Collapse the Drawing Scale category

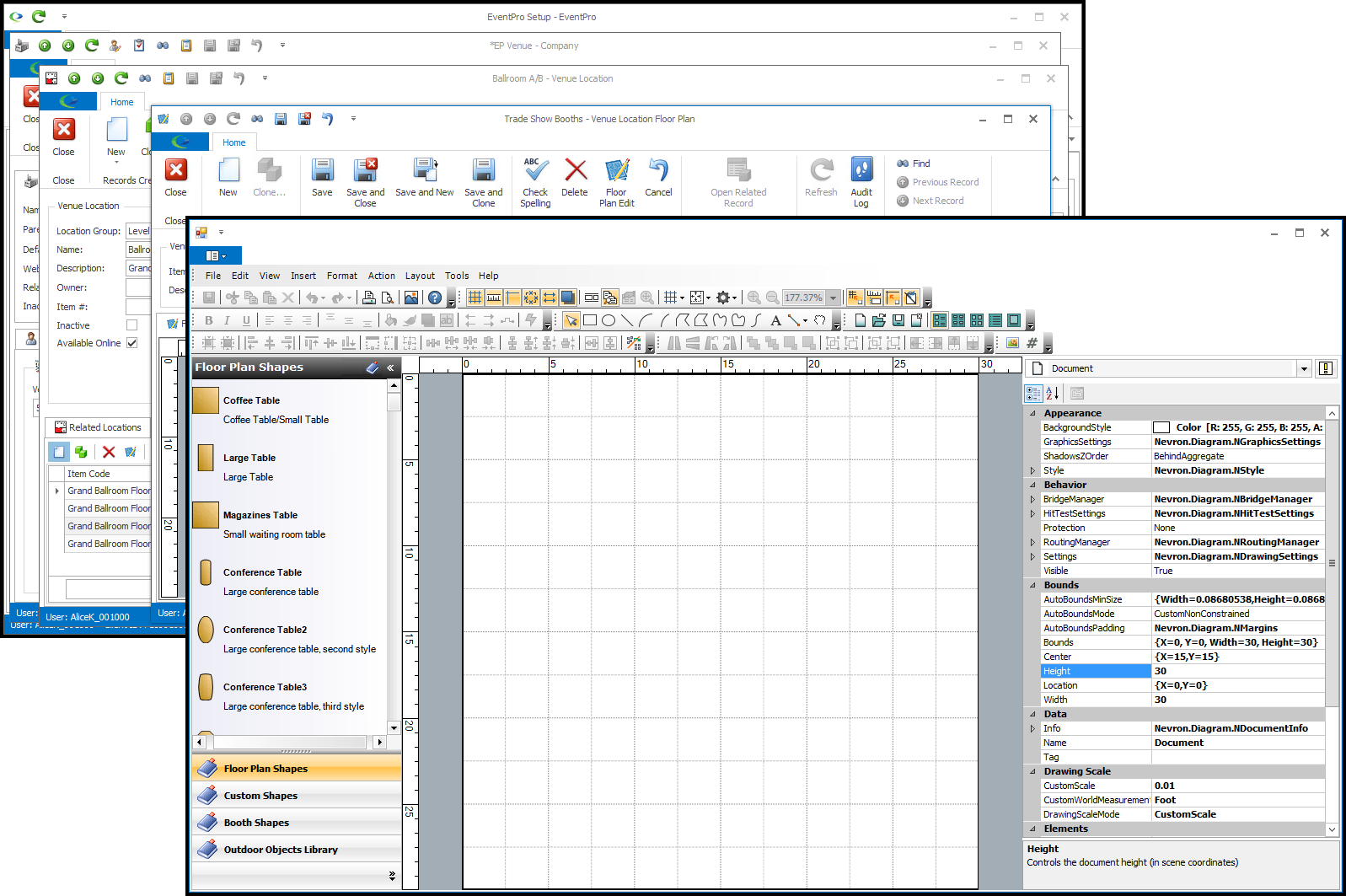coord(1032,771)
